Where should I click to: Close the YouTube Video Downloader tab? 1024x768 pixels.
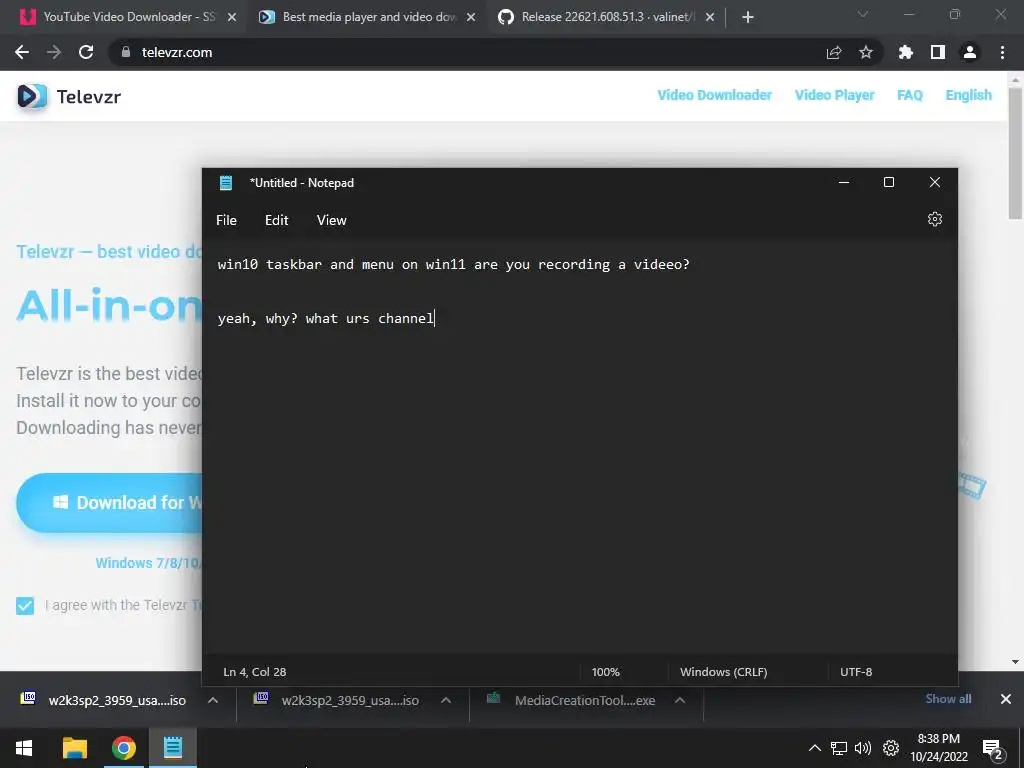coord(231,18)
